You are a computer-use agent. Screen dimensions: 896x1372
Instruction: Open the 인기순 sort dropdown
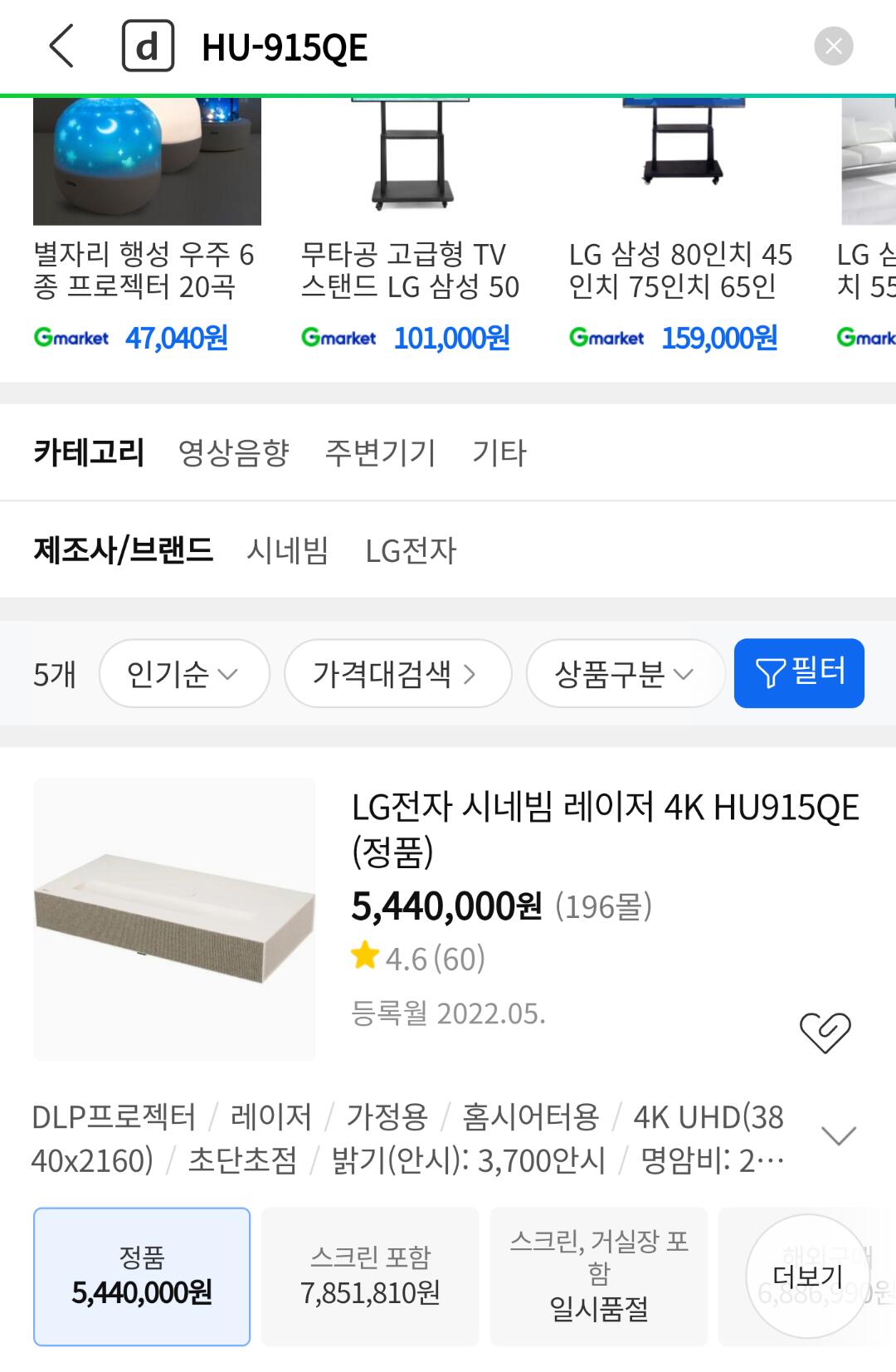184,673
